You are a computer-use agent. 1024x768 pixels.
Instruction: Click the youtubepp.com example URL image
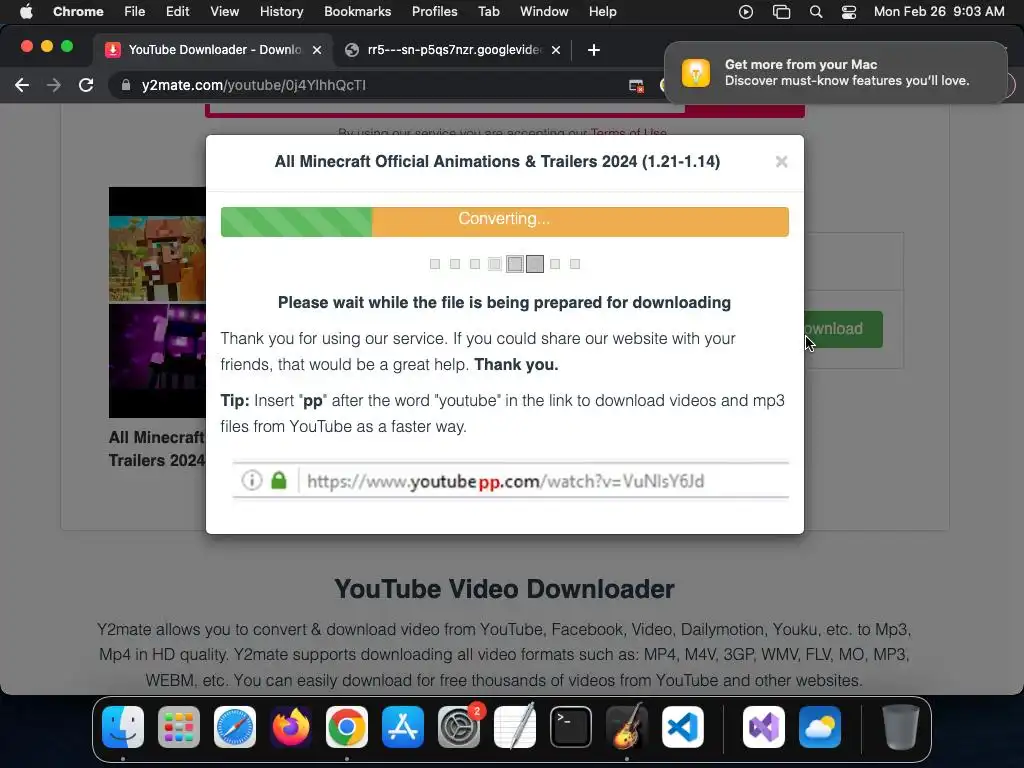coord(511,480)
